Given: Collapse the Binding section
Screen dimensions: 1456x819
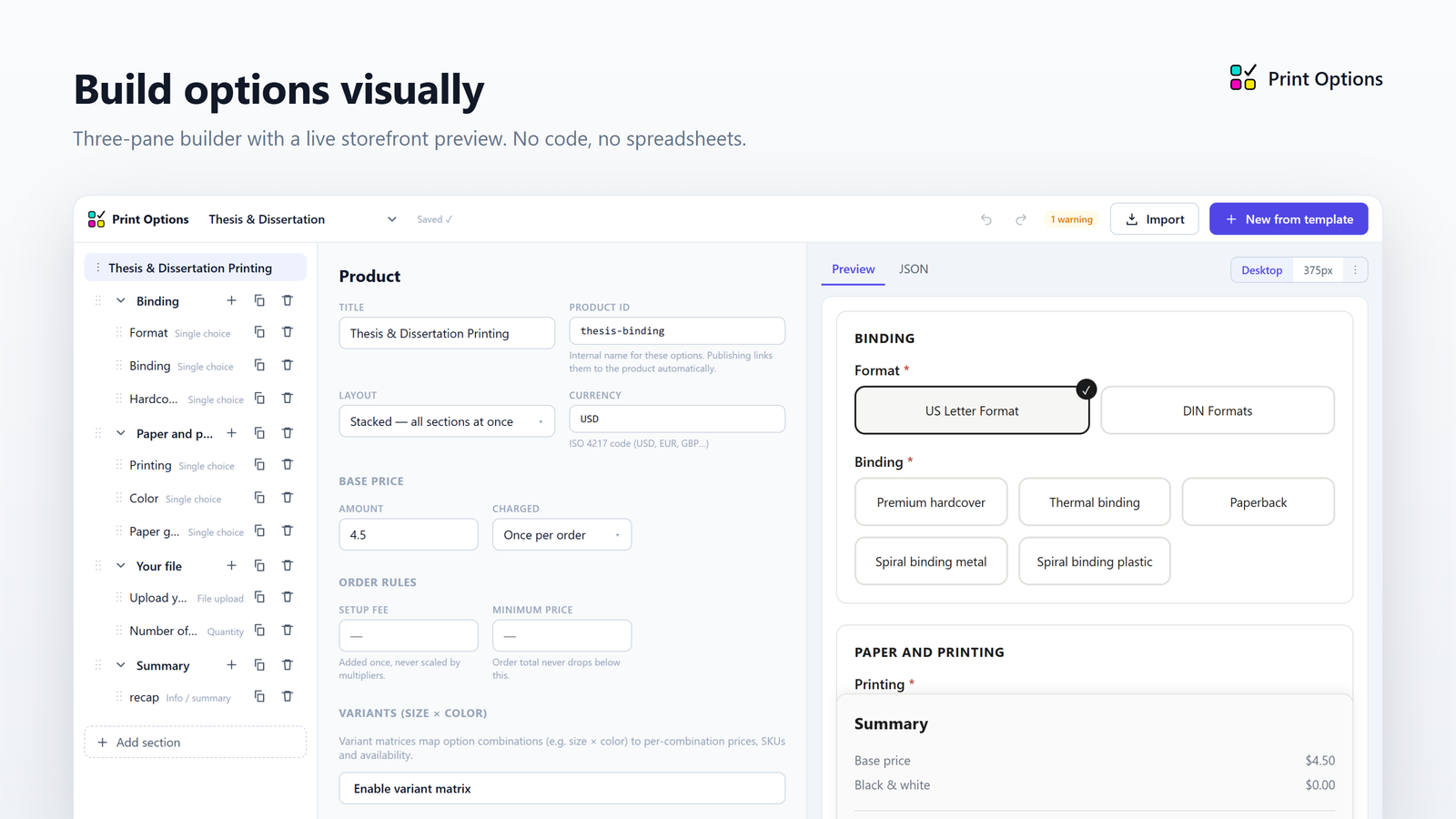Looking at the screenshot, I should click(121, 300).
